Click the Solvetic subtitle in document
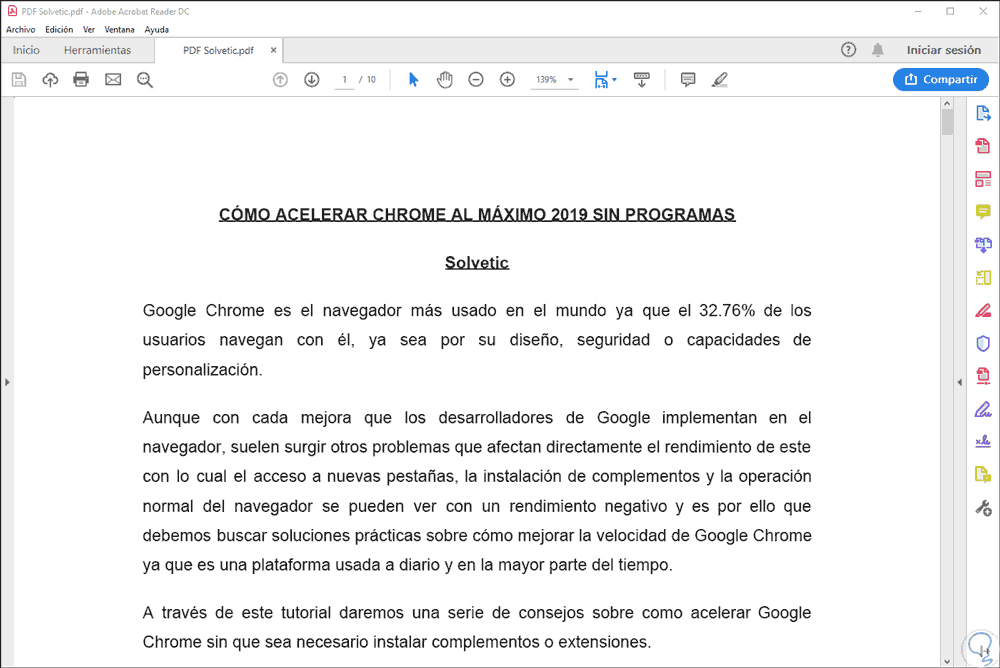Image resolution: width=1000 pixels, height=668 pixels. 477,262
